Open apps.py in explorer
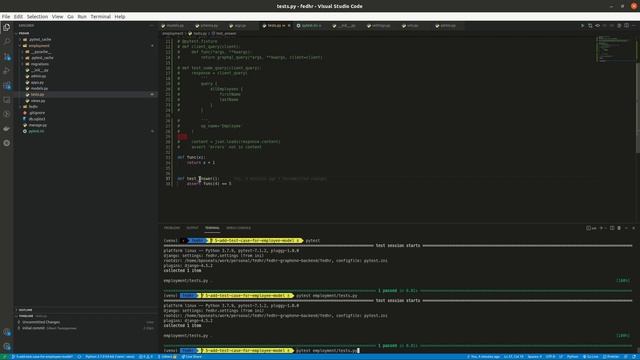640x360 pixels. point(37,82)
